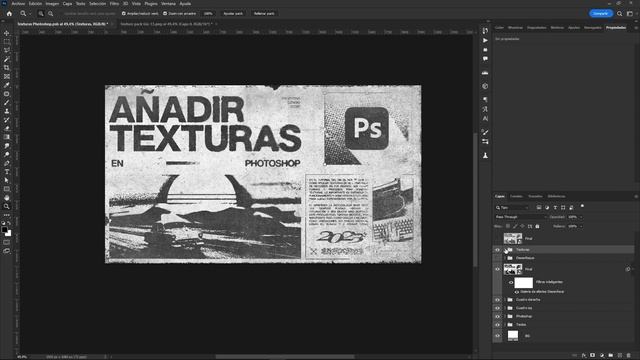
Task: Select the Lasso tool
Action: 7,50
